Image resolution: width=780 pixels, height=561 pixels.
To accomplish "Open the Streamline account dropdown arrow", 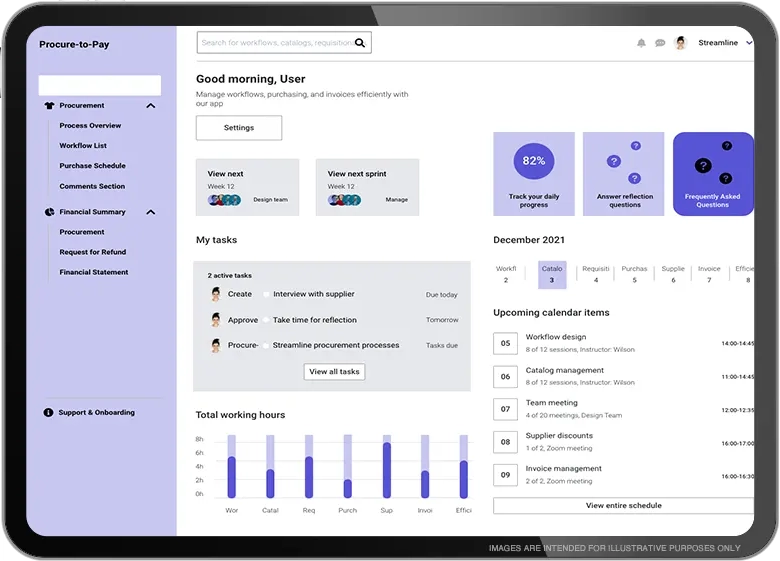I will pos(748,43).
